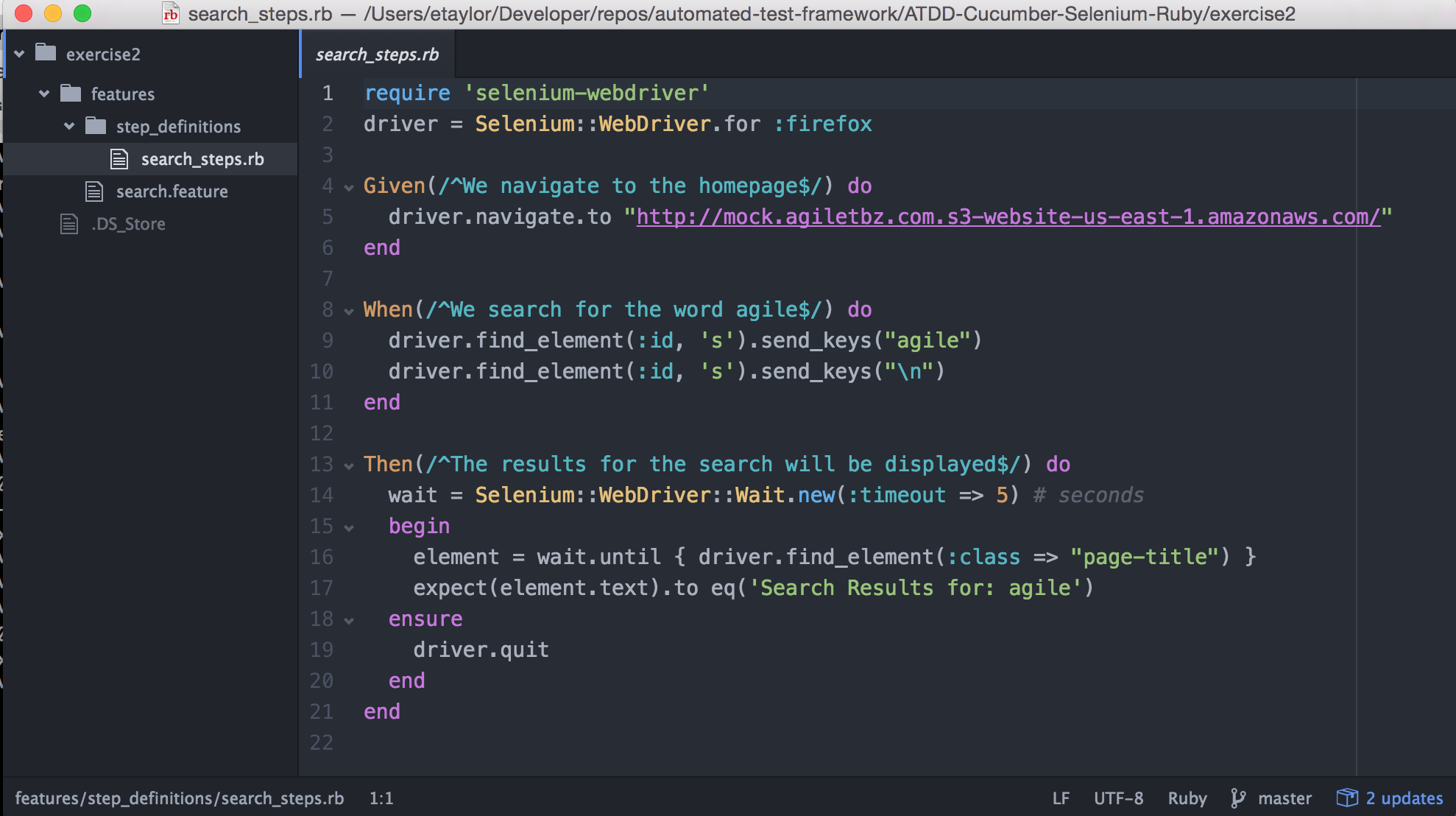The image size is (1456, 816).
Task: Collapse the features folder chevron
Action: (x=44, y=94)
